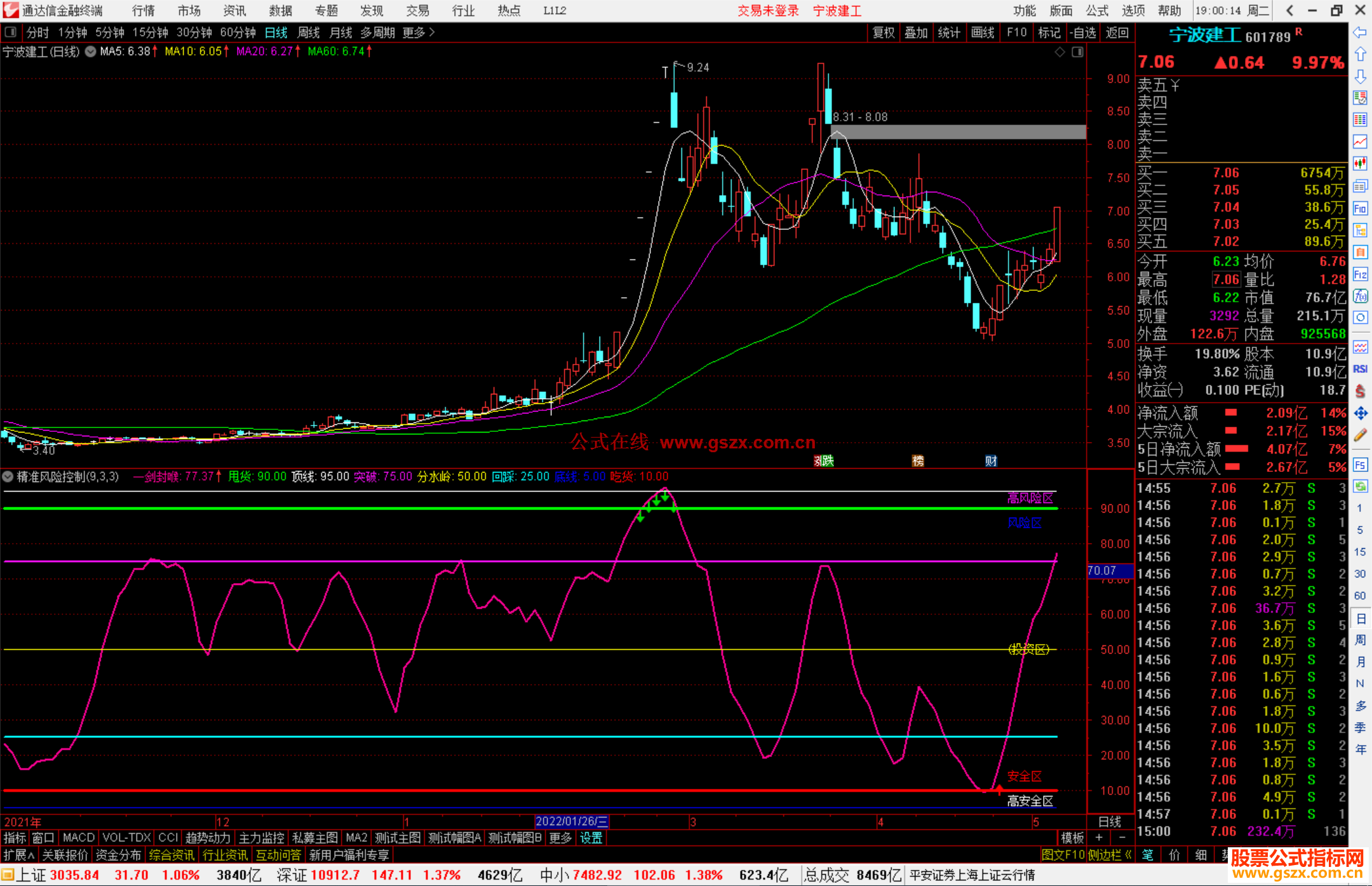This screenshot has width=1372, height=886.
Task: Open the 综合资讯 tab at the bottom
Action: [x=171, y=855]
